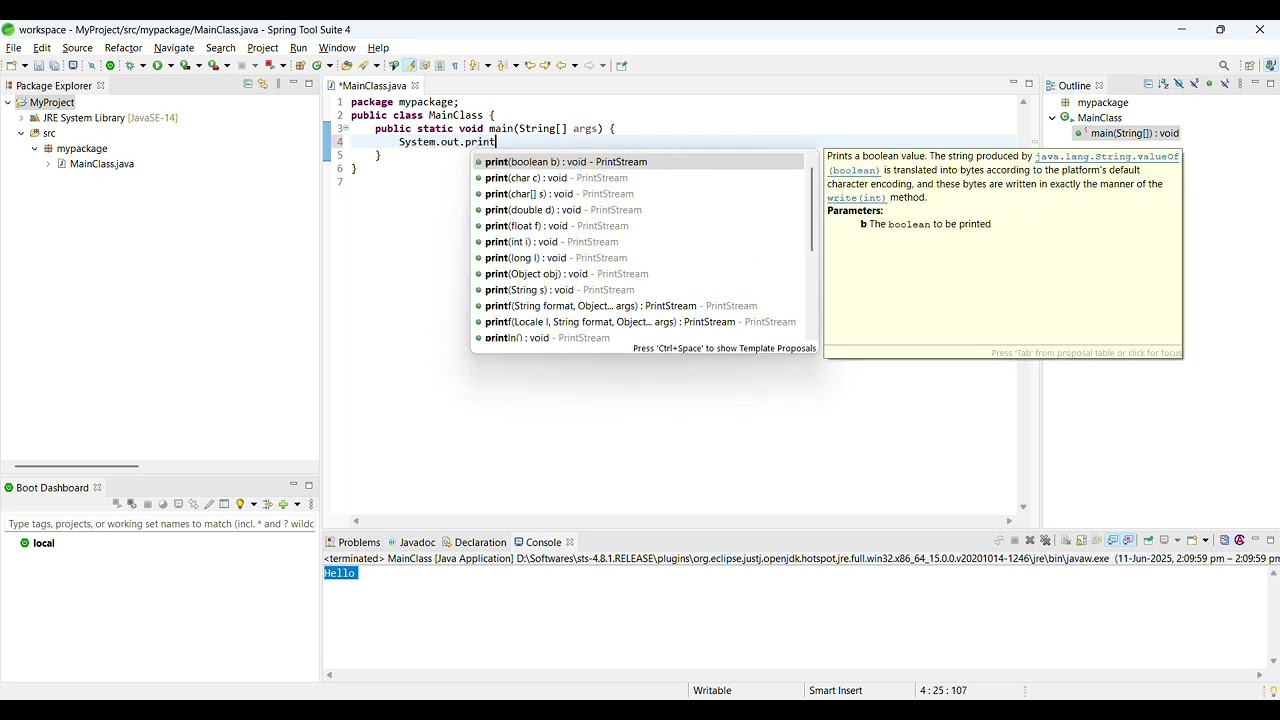Open java.lang.String.valueOf link in Javadoc popup
The width and height of the screenshot is (1280, 720).
1107,157
